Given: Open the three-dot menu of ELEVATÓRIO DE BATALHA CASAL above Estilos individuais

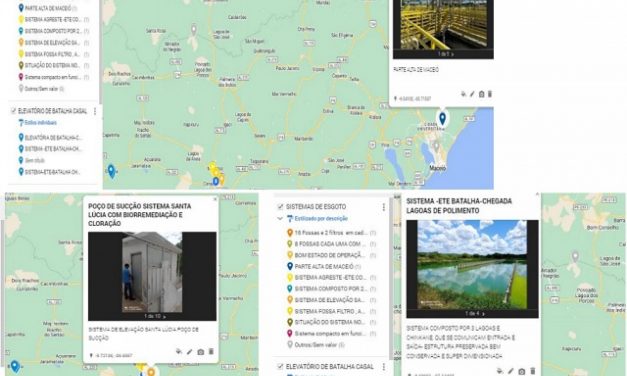Looking at the screenshot, I should tap(95, 111).
